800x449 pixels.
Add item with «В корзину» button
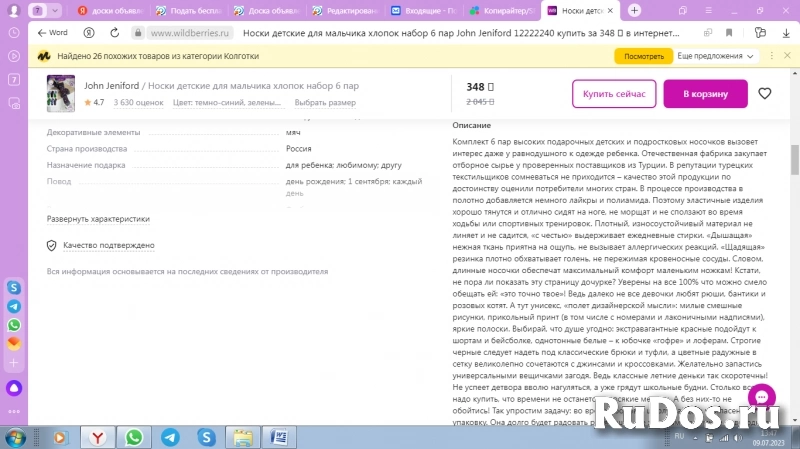tap(705, 94)
